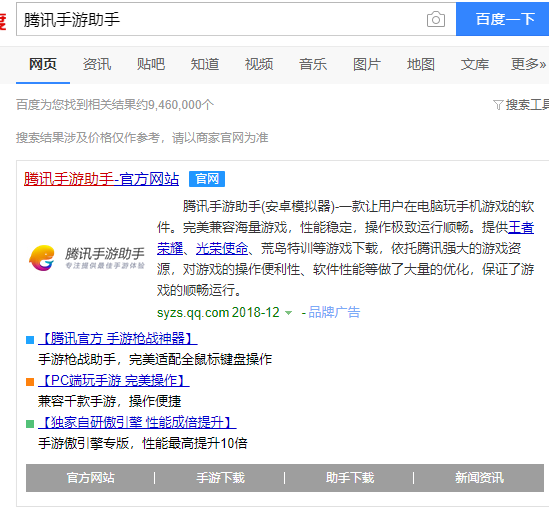Image resolution: width=549 pixels, height=507 pixels.
Task: Open 【腾讯官方 手游枪战神器】 link
Action: 118,339
